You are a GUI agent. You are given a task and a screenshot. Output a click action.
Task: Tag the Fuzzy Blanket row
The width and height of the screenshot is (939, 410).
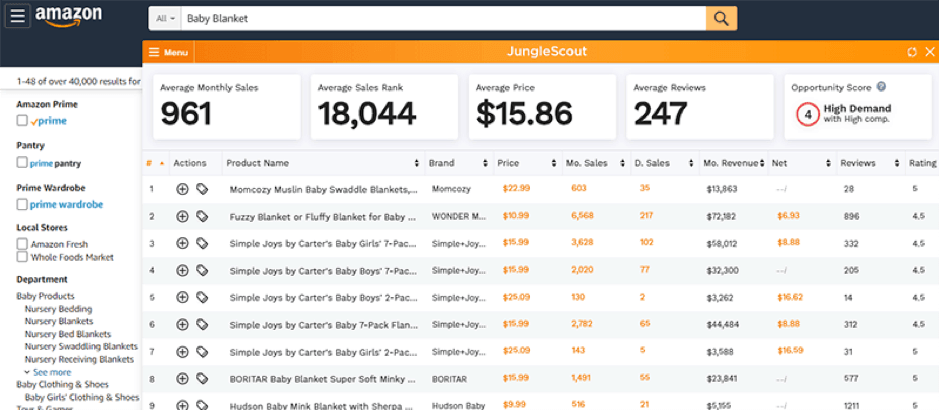point(202,217)
